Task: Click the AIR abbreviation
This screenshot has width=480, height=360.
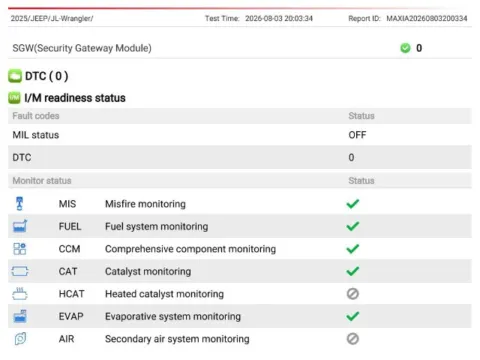Action: point(66,339)
